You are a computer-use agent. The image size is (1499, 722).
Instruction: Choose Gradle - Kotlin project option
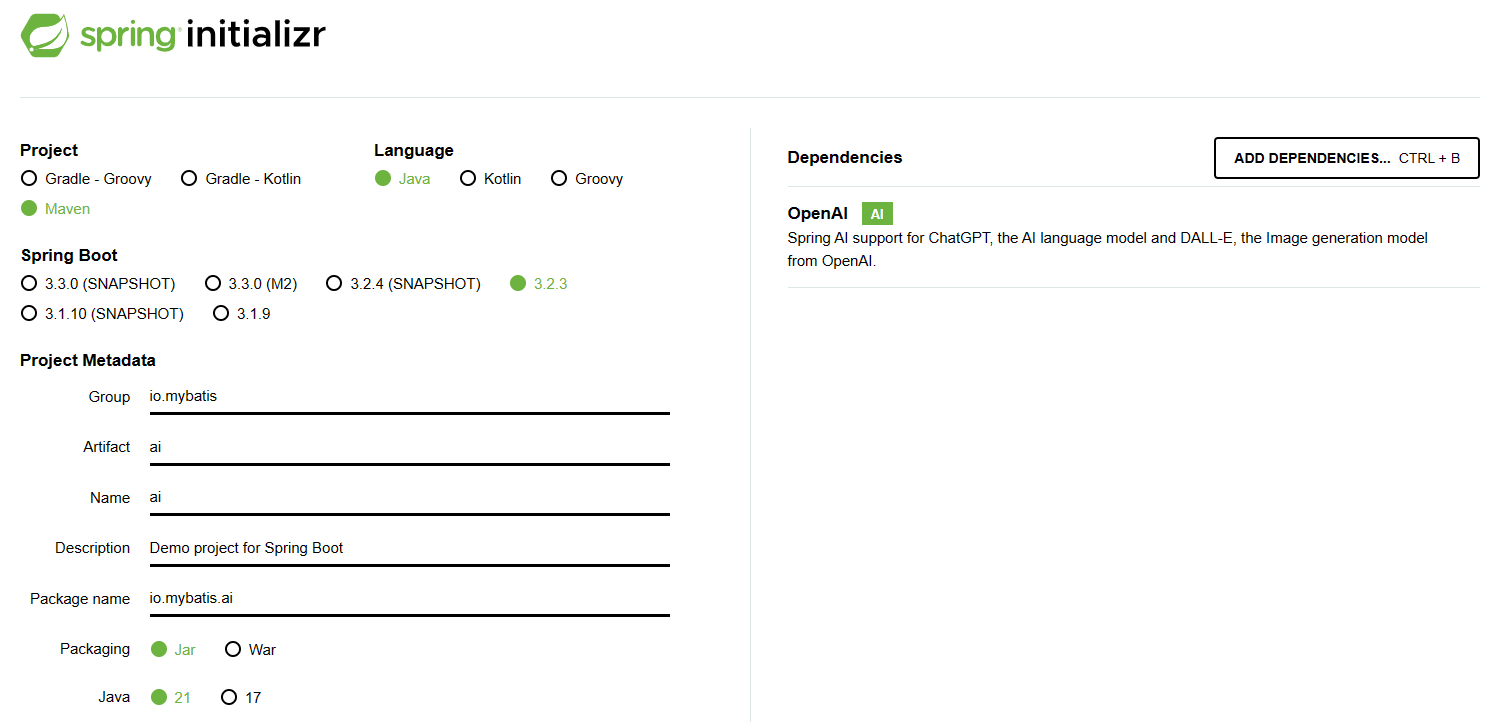189,179
